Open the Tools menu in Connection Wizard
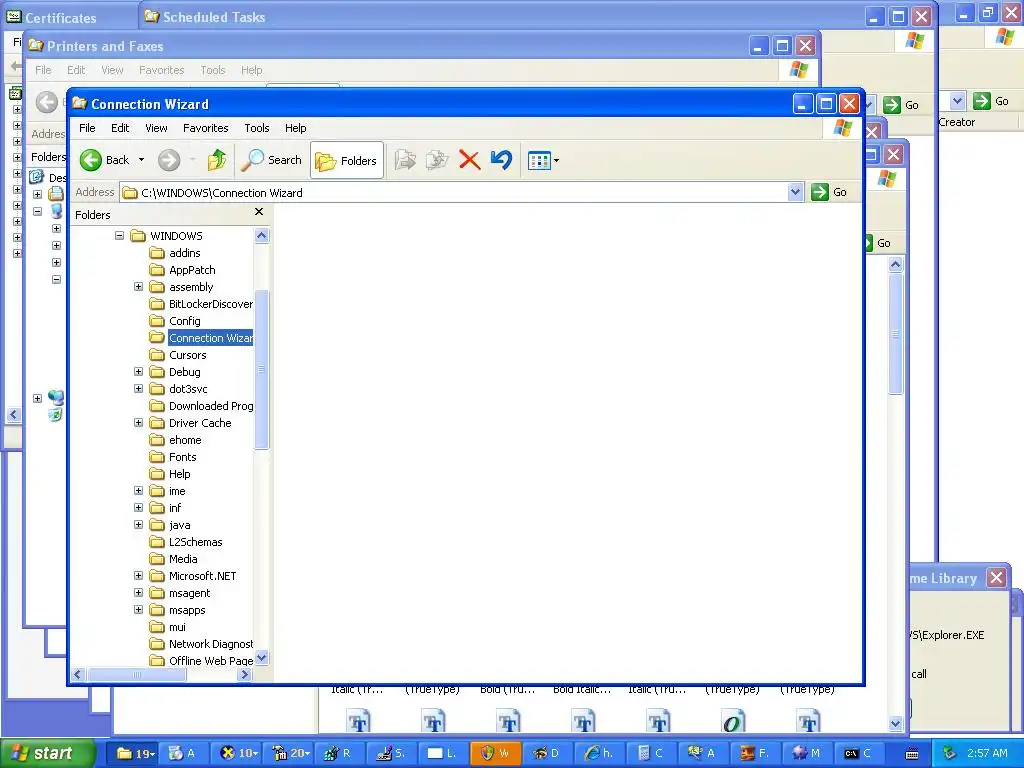 click(257, 128)
